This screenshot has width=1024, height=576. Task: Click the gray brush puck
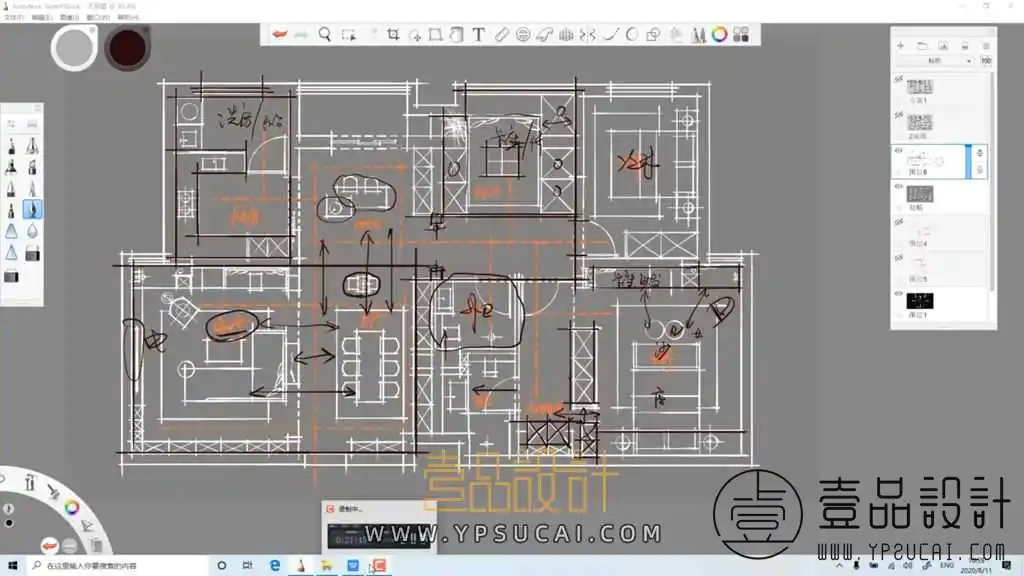click(x=74, y=48)
